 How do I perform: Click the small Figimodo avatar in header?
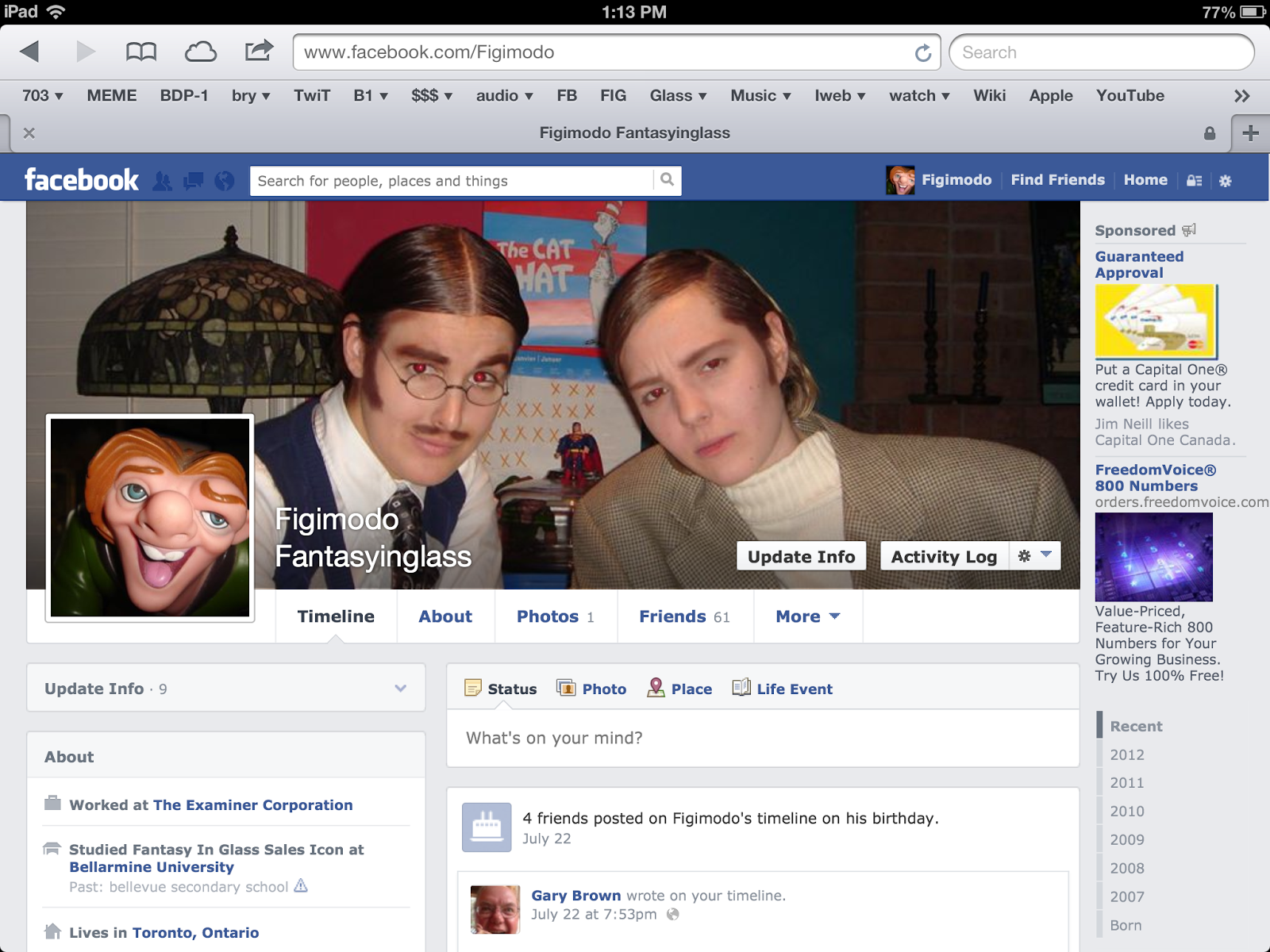[x=900, y=181]
